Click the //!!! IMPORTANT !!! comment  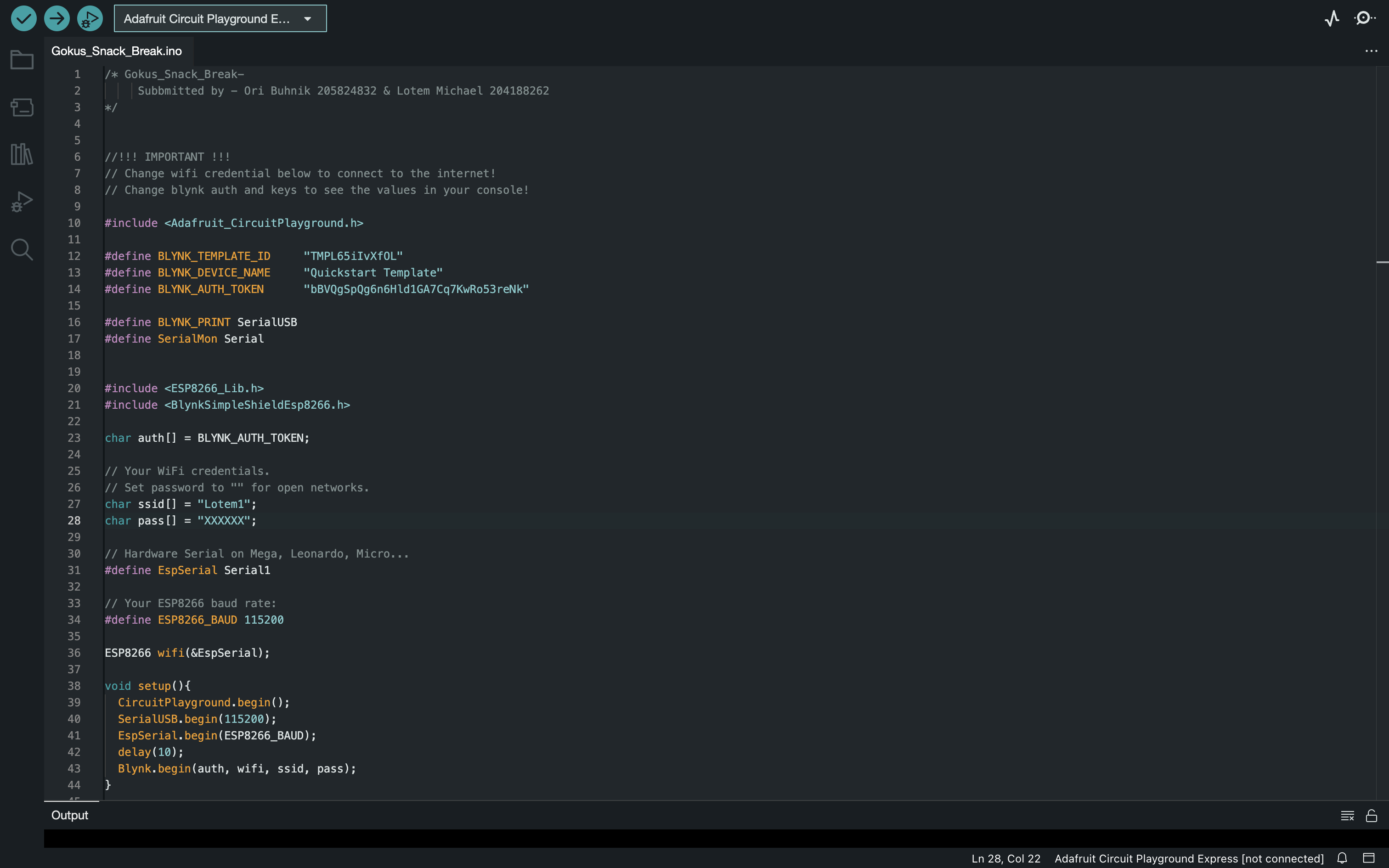(168, 157)
